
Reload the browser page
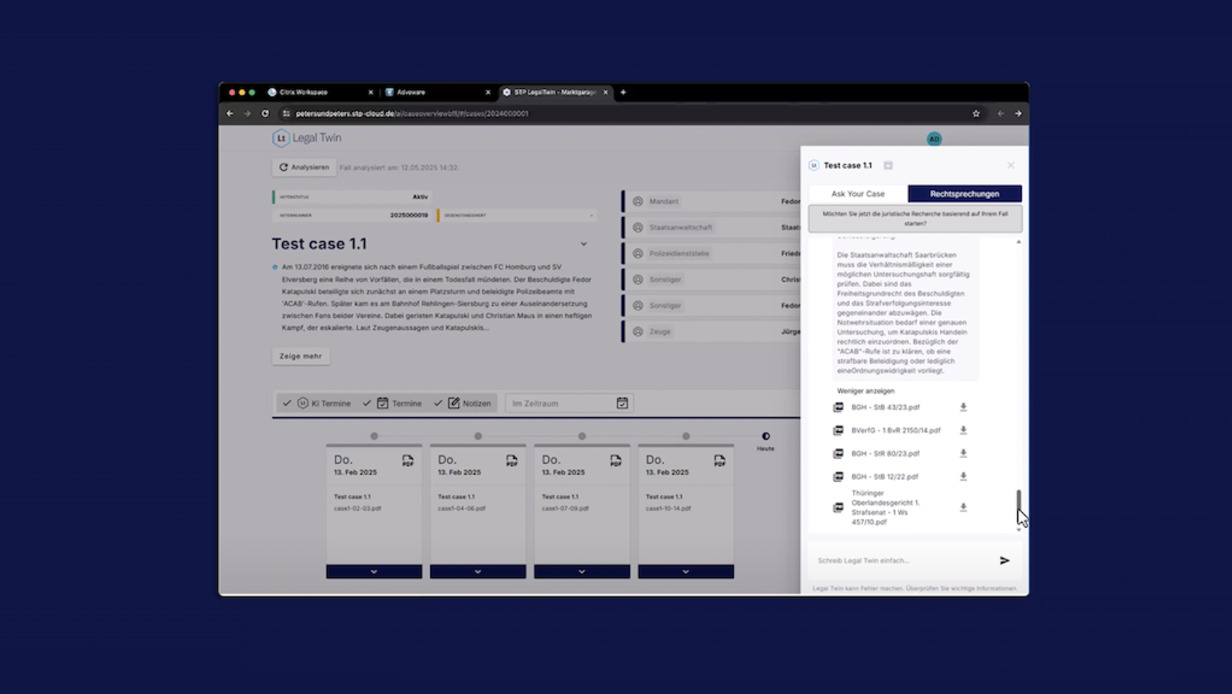(x=265, y=113)
